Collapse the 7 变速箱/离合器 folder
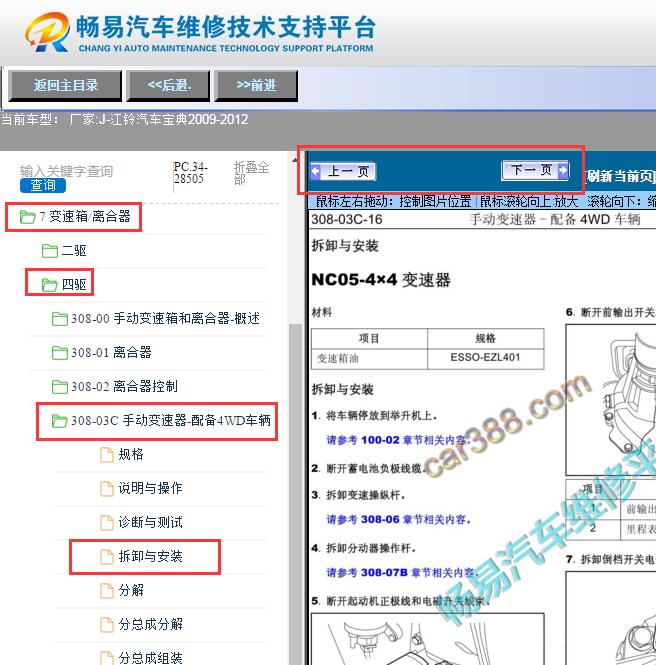Viewport: 656px width, 665px height. [85, 217]
